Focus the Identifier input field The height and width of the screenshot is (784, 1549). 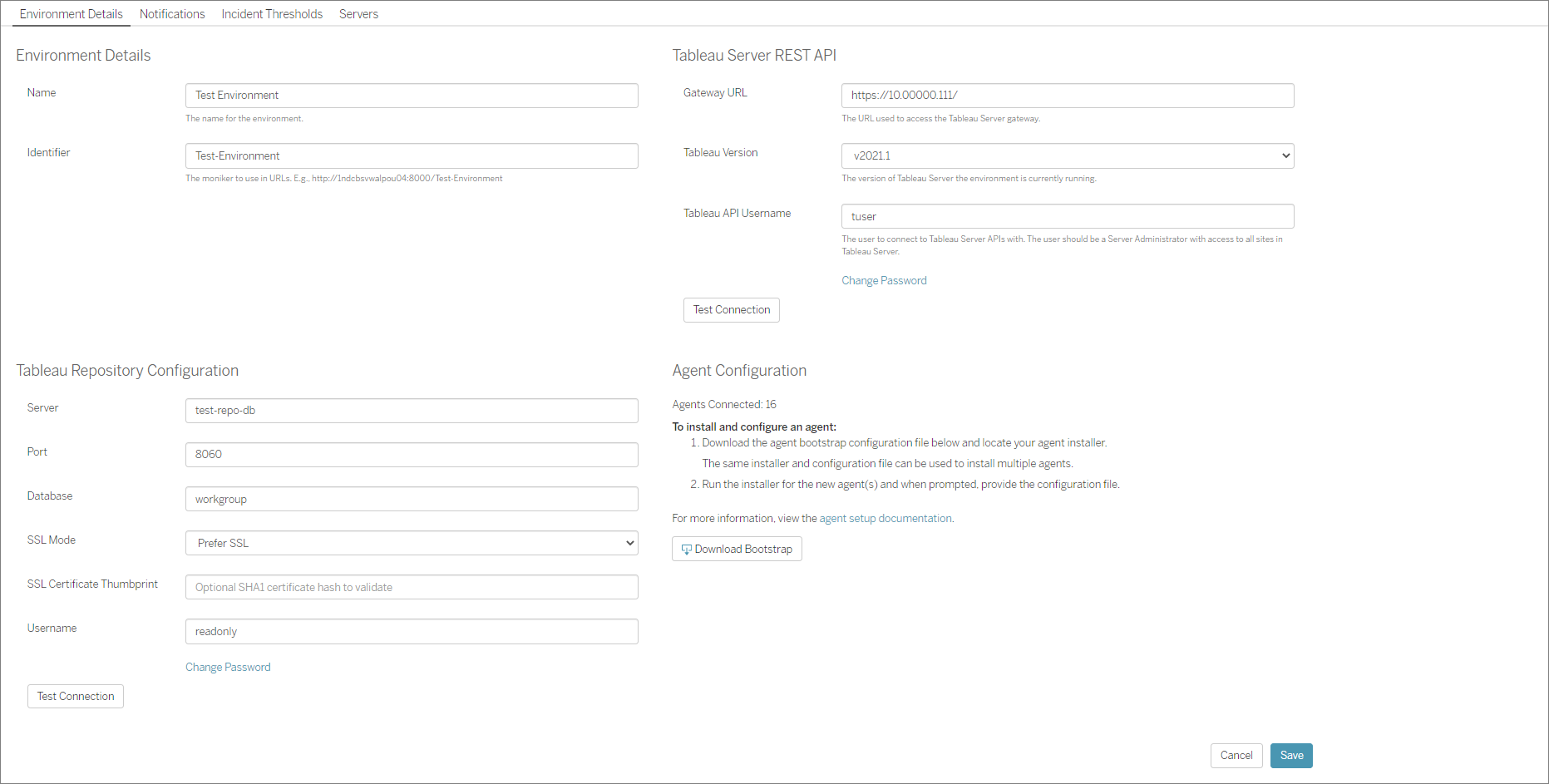(412, 155)
